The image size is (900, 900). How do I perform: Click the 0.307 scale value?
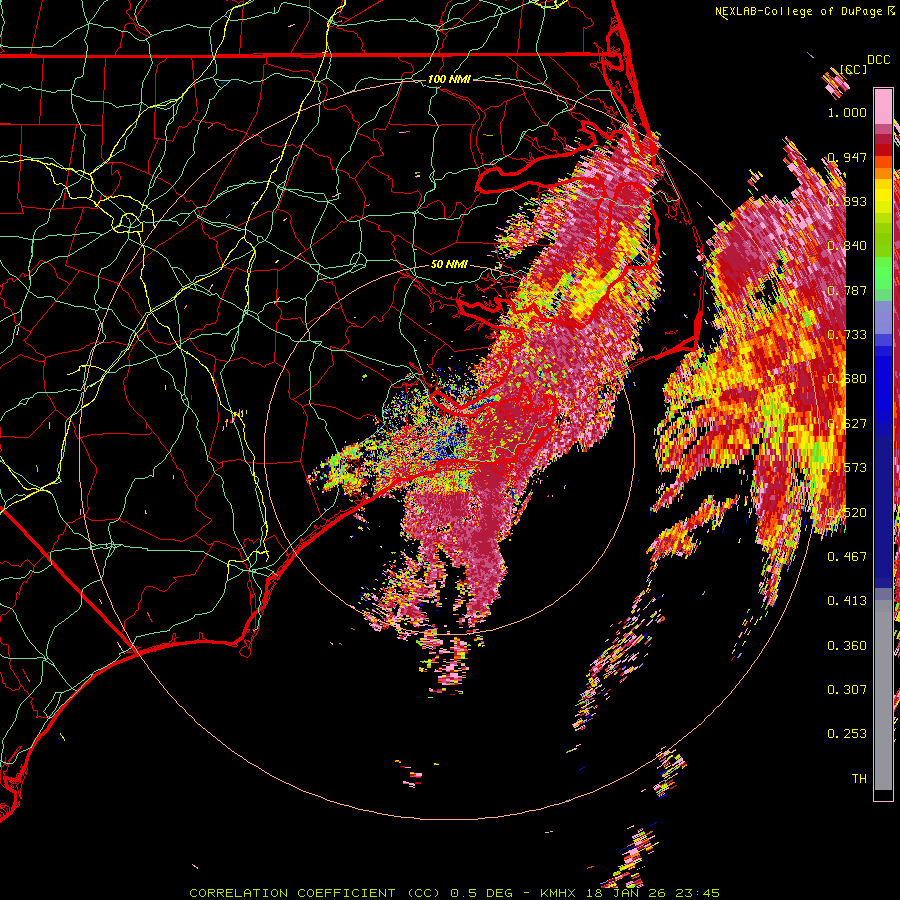click(x=847, y=690)
